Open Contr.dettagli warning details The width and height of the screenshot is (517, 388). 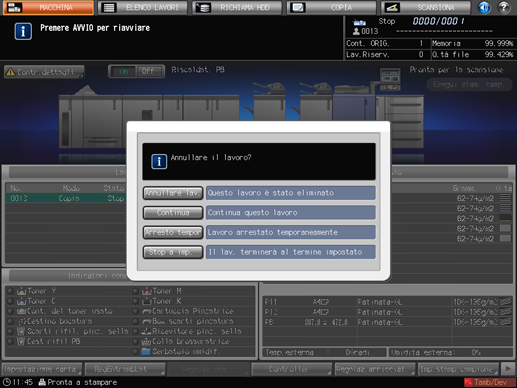(44, 72)
